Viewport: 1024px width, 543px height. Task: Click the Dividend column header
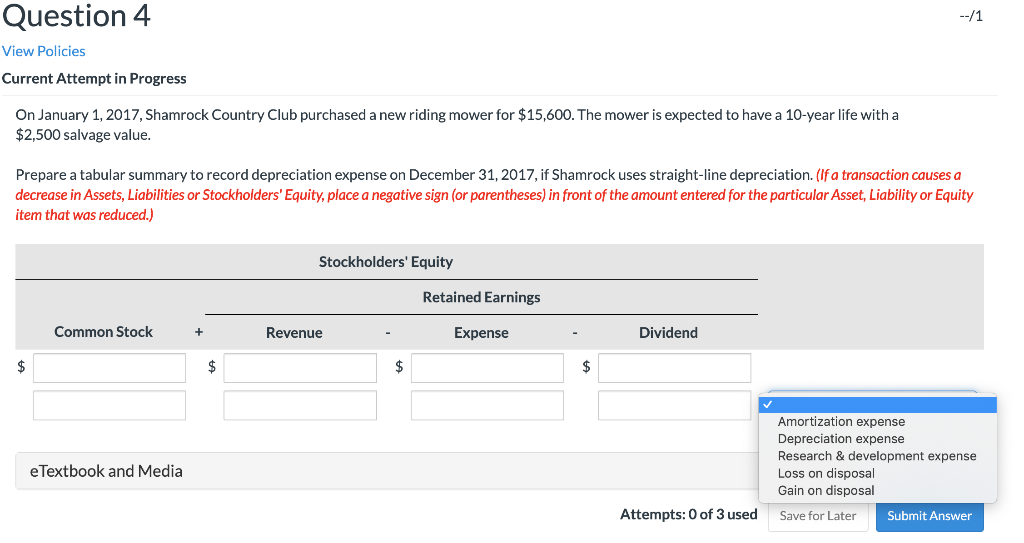coord(668,333)
